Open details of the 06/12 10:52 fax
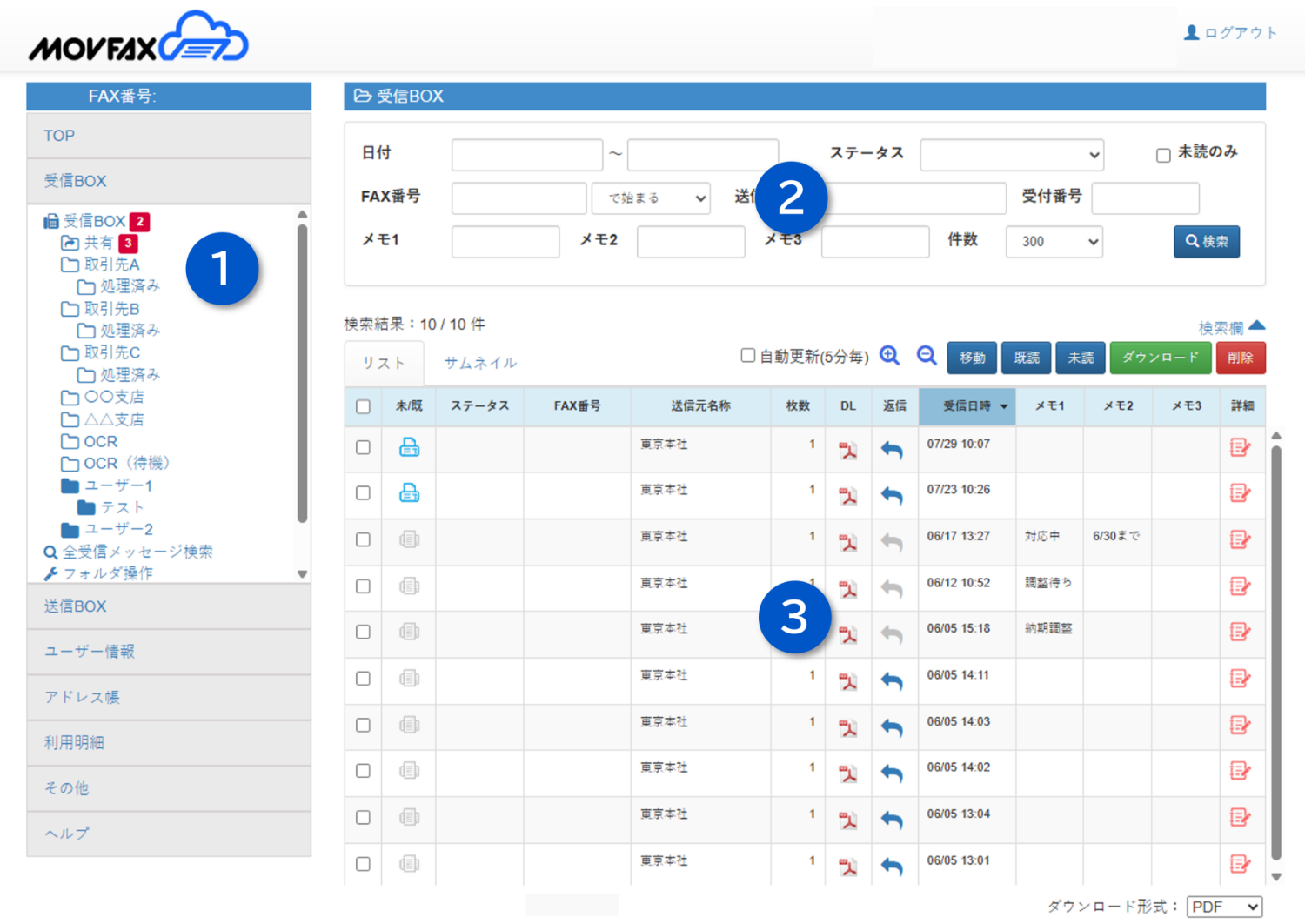This screenshot has width=1305, height=924. (x=1240, y=586)
